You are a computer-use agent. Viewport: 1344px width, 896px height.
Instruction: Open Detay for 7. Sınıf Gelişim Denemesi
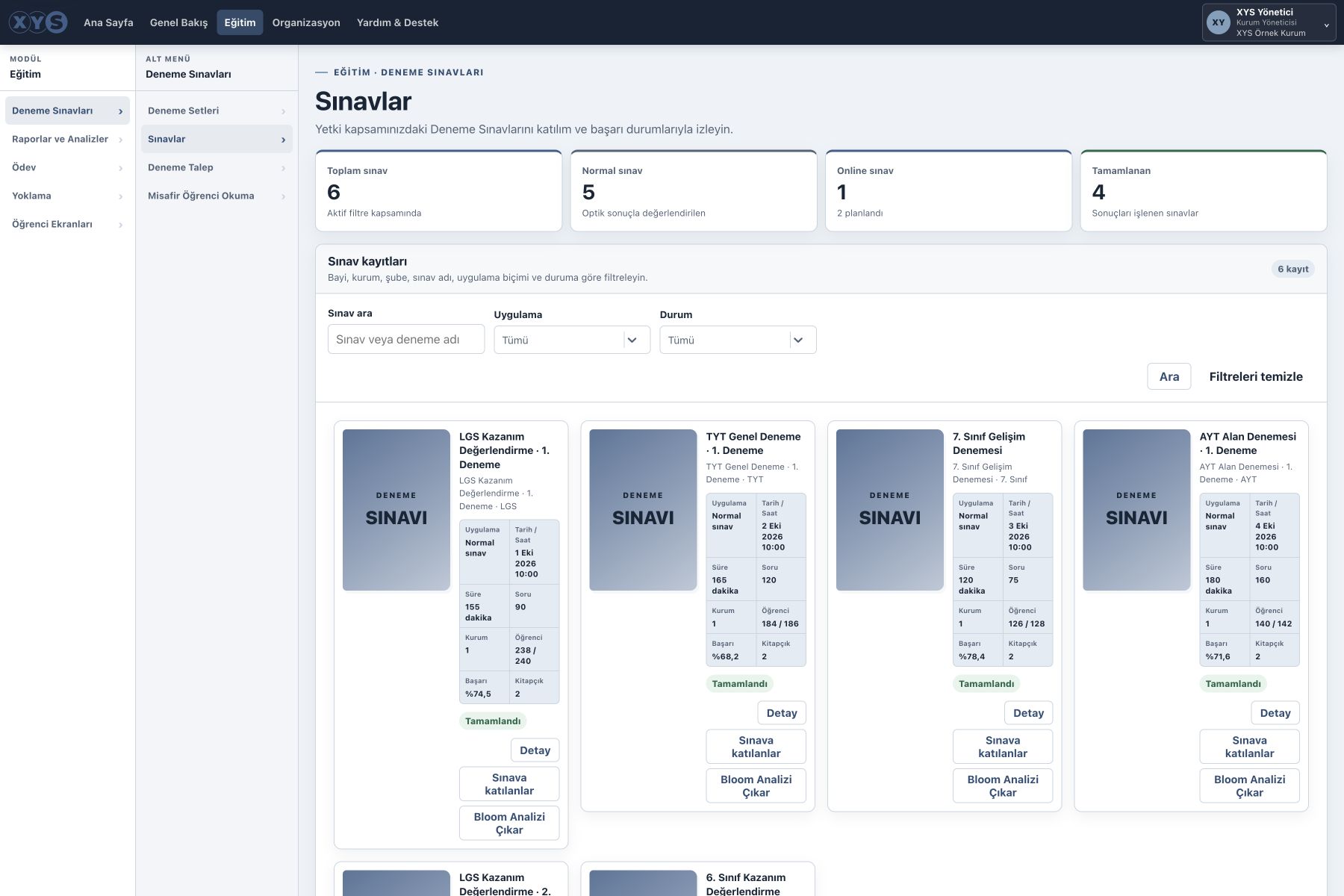[x=1028, y=713]
